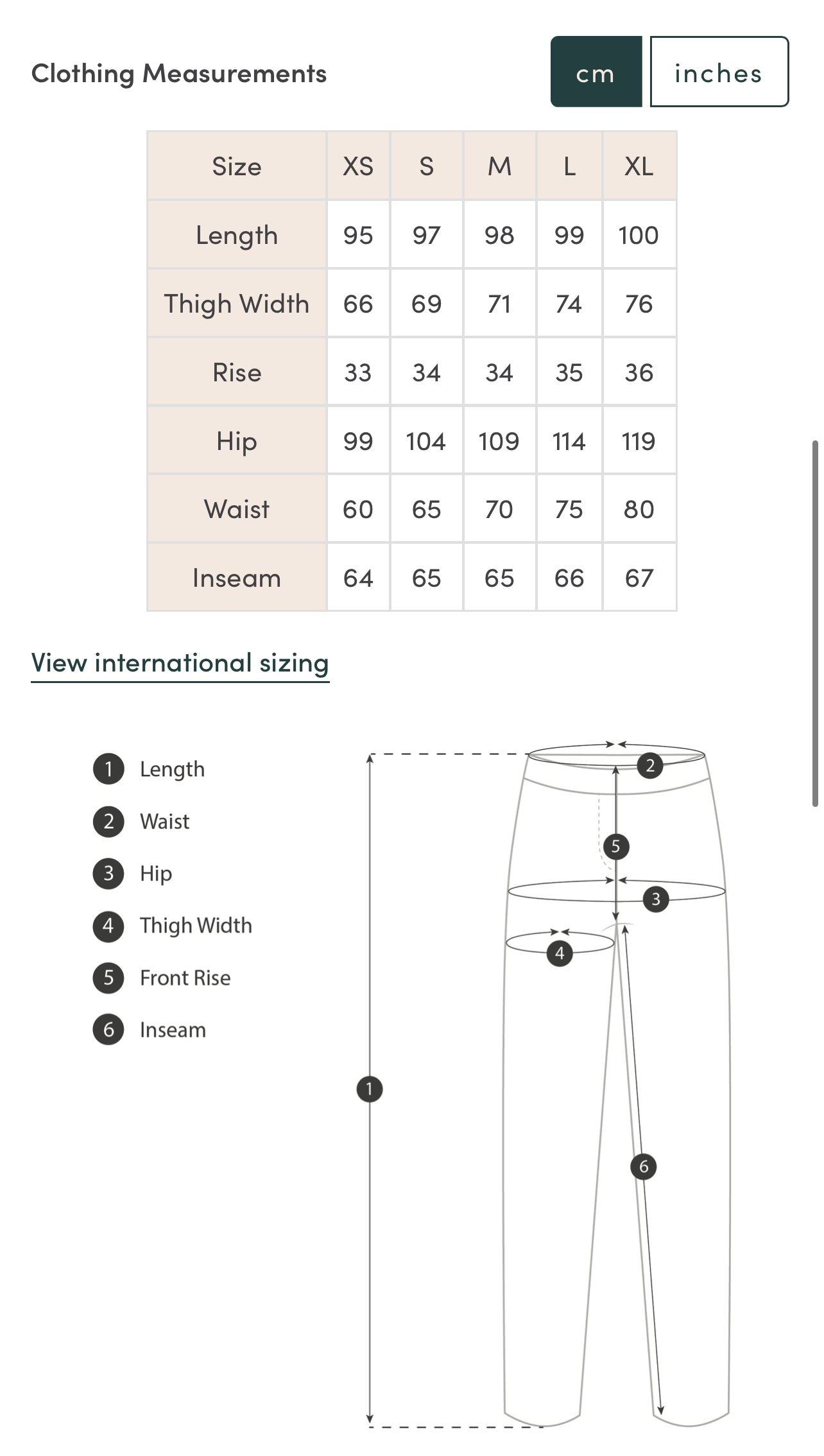Click the number 4 badge beside Thigh Width legend
824x1456 pixels.
point(108,926)
